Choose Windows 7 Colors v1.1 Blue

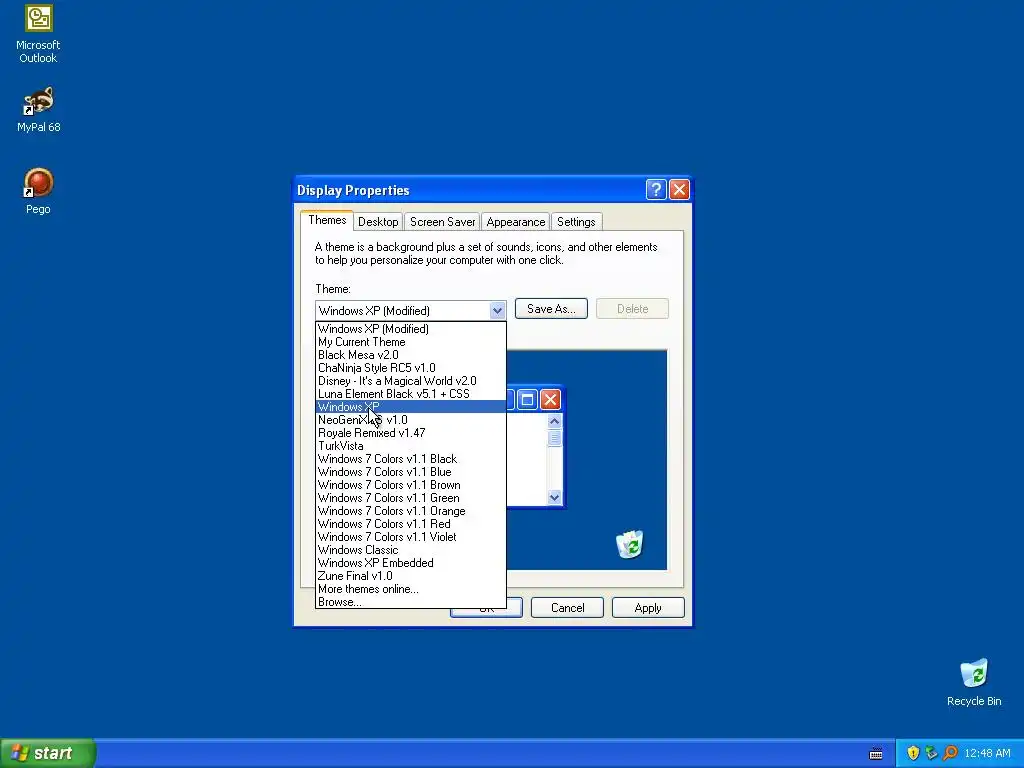coord(411,472)
